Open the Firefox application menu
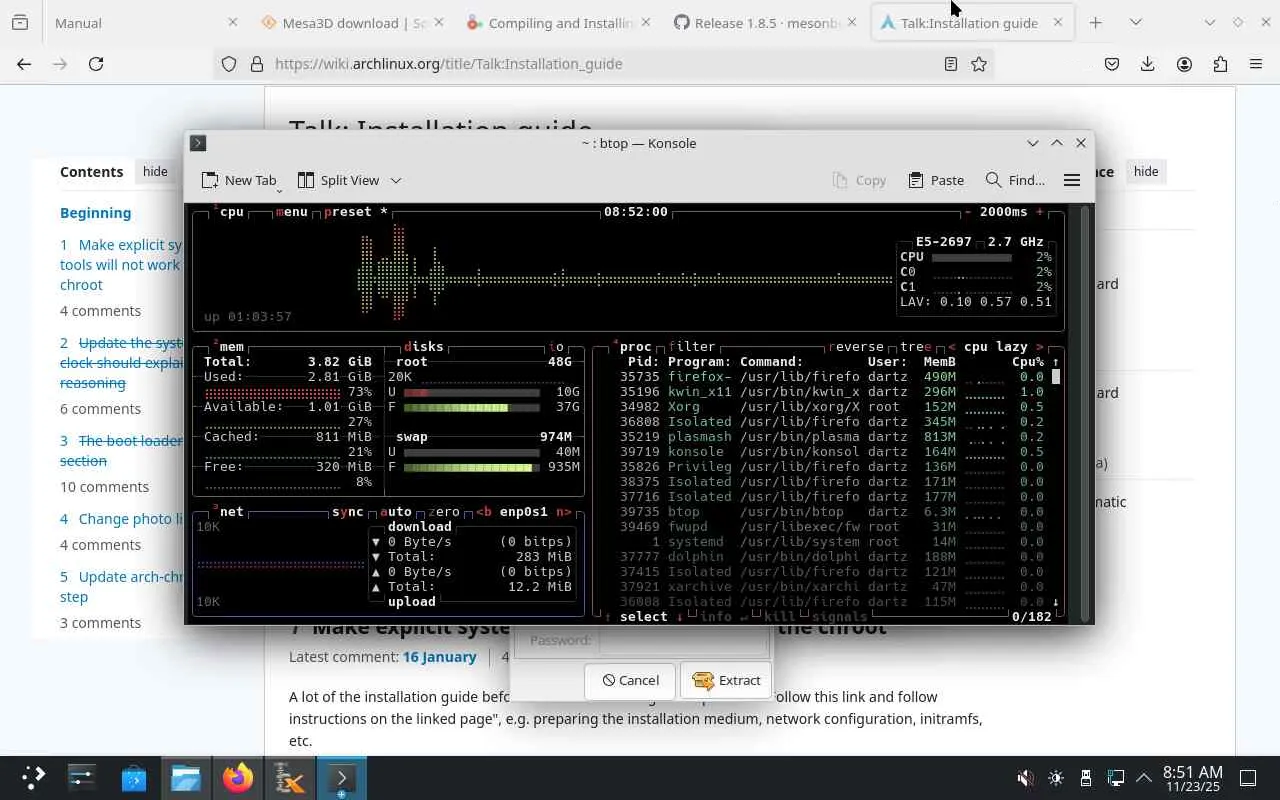 tap(1256, 64)
